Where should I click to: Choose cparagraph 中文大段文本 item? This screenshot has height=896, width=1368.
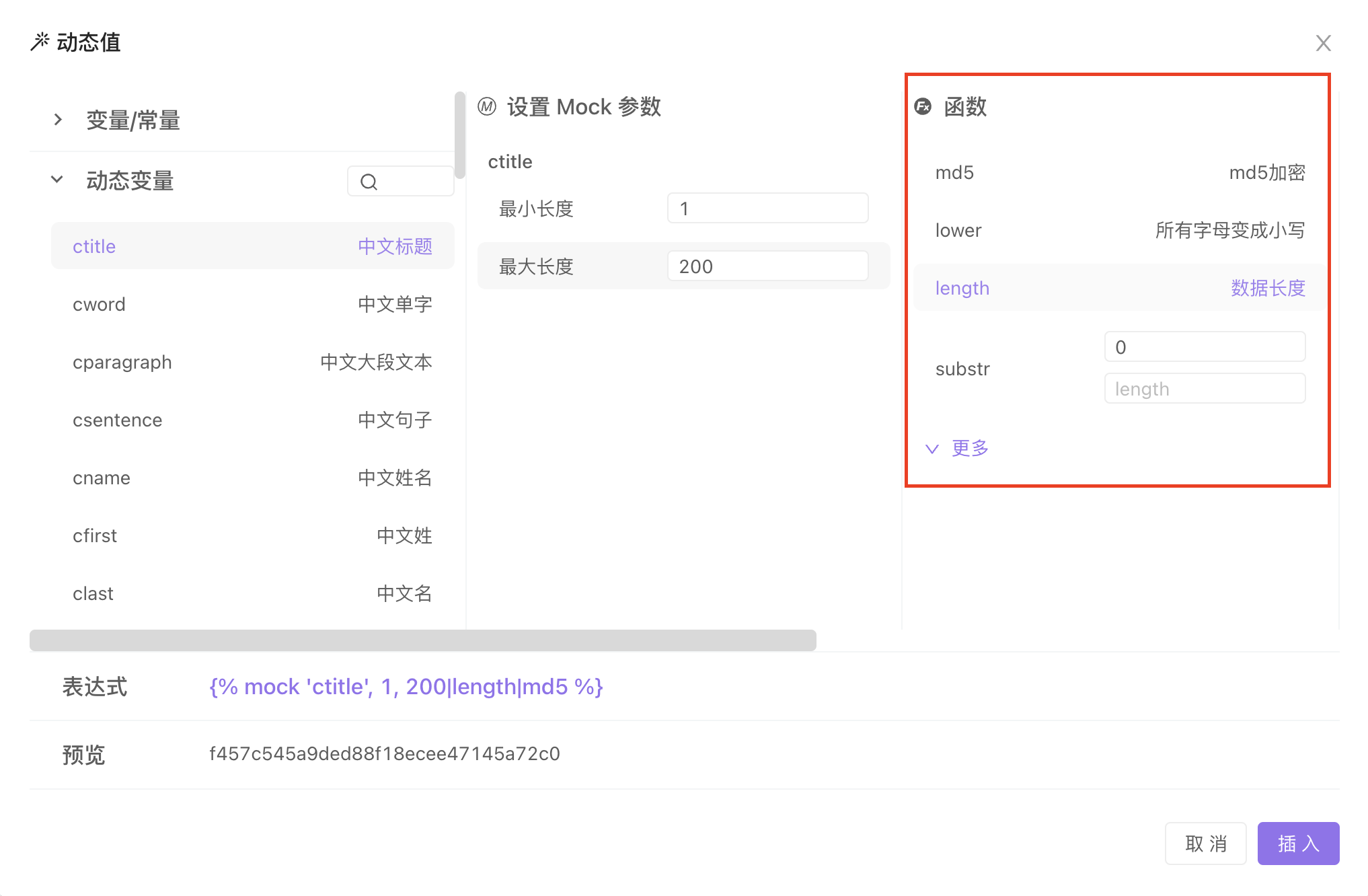tap(252, 362)
